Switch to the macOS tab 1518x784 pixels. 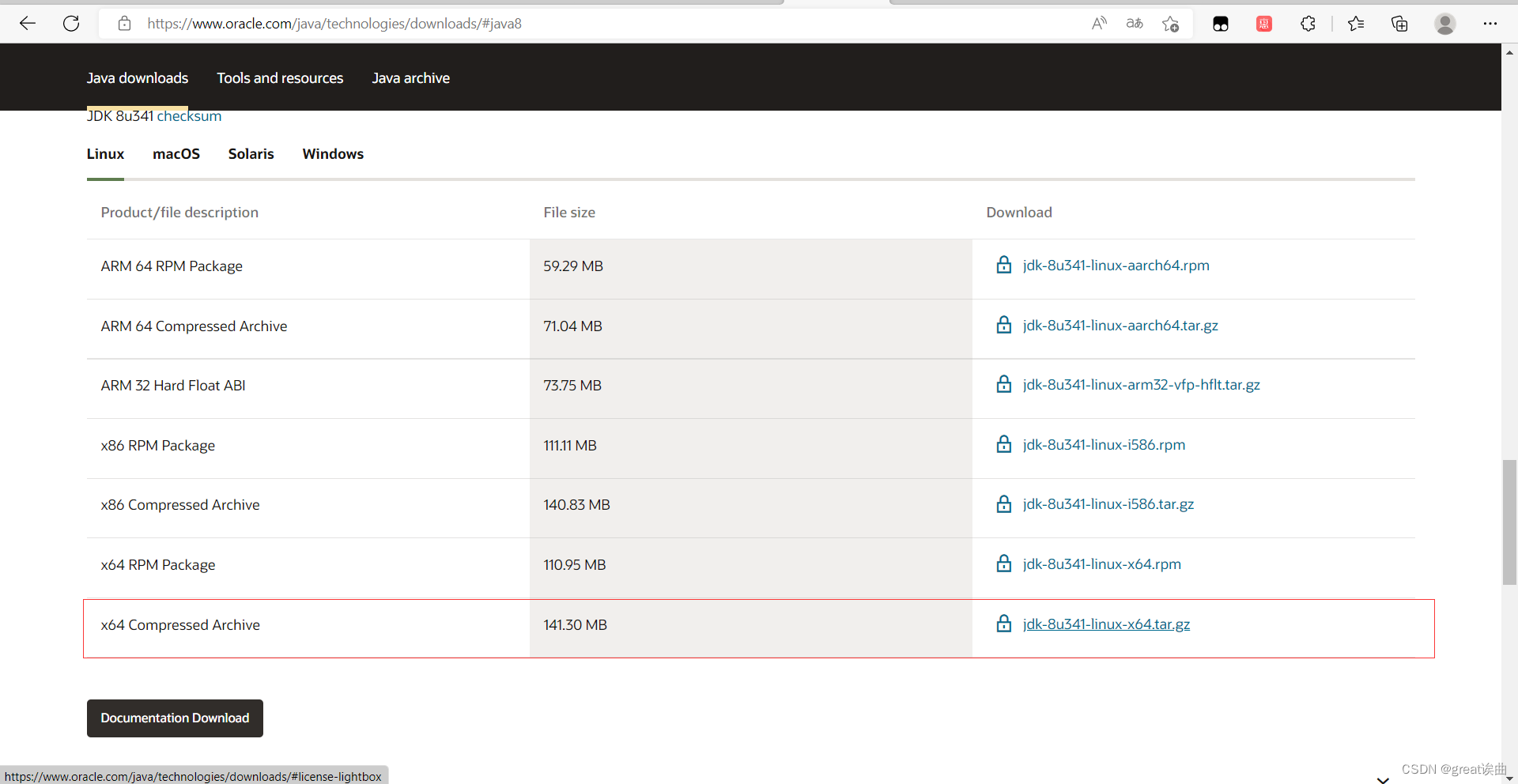pyautogui.click(x=176, y=154)
